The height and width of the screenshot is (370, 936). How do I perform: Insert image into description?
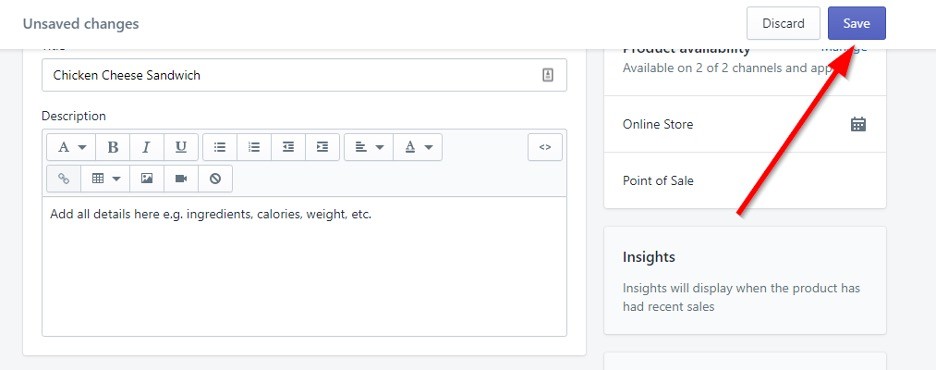coord(147,178)
